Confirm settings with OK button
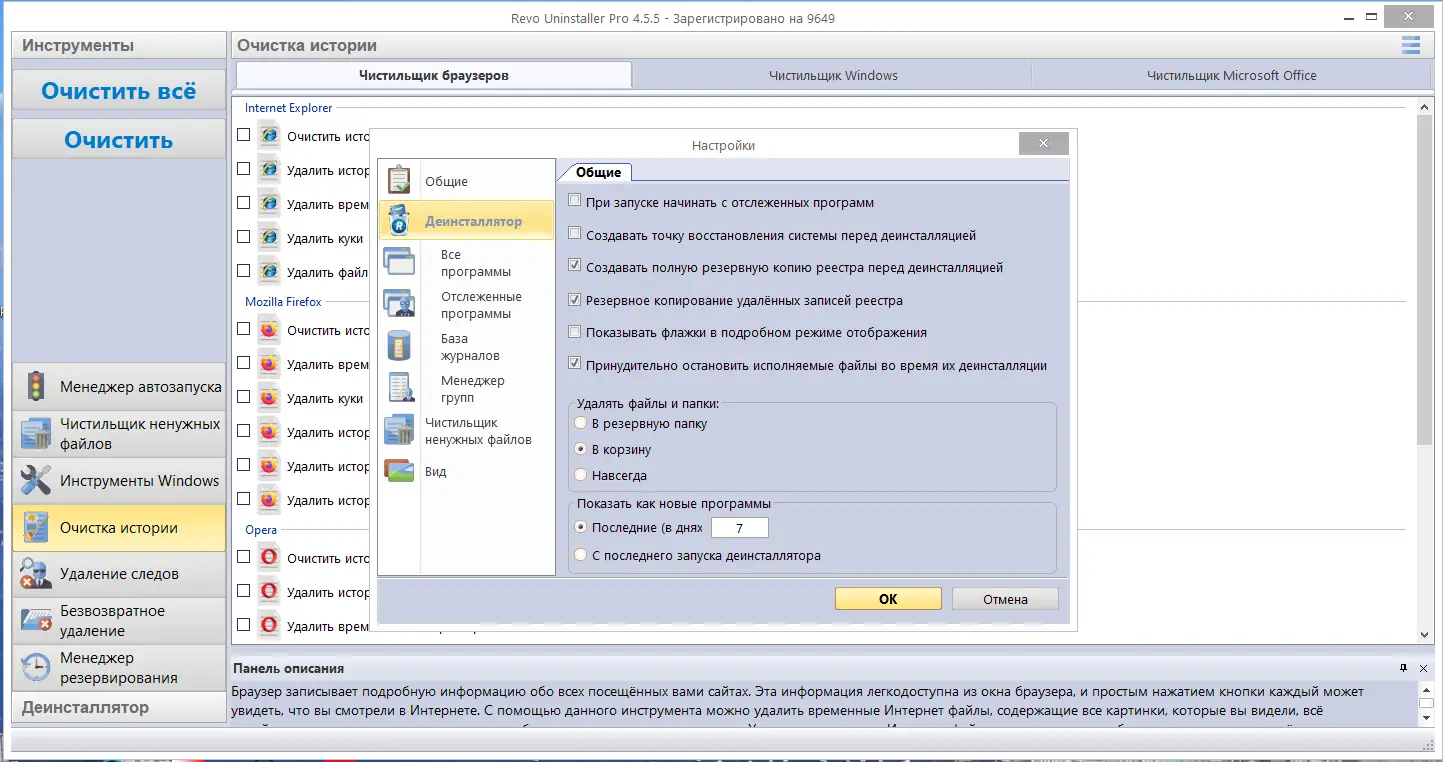Image resolution: width=1443 pixels, height=762 pixels. point(888,599)
